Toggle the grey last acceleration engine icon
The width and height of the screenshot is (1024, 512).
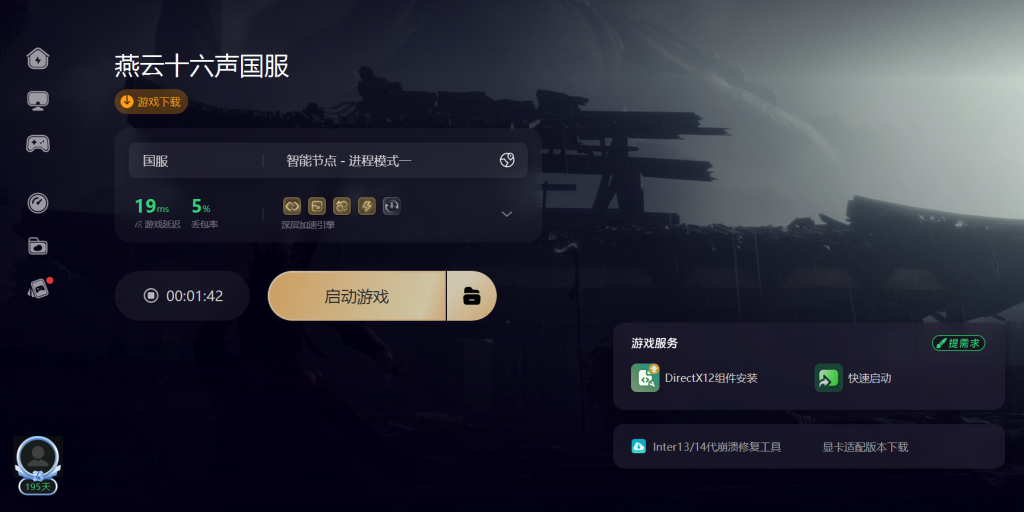point(392,206)
